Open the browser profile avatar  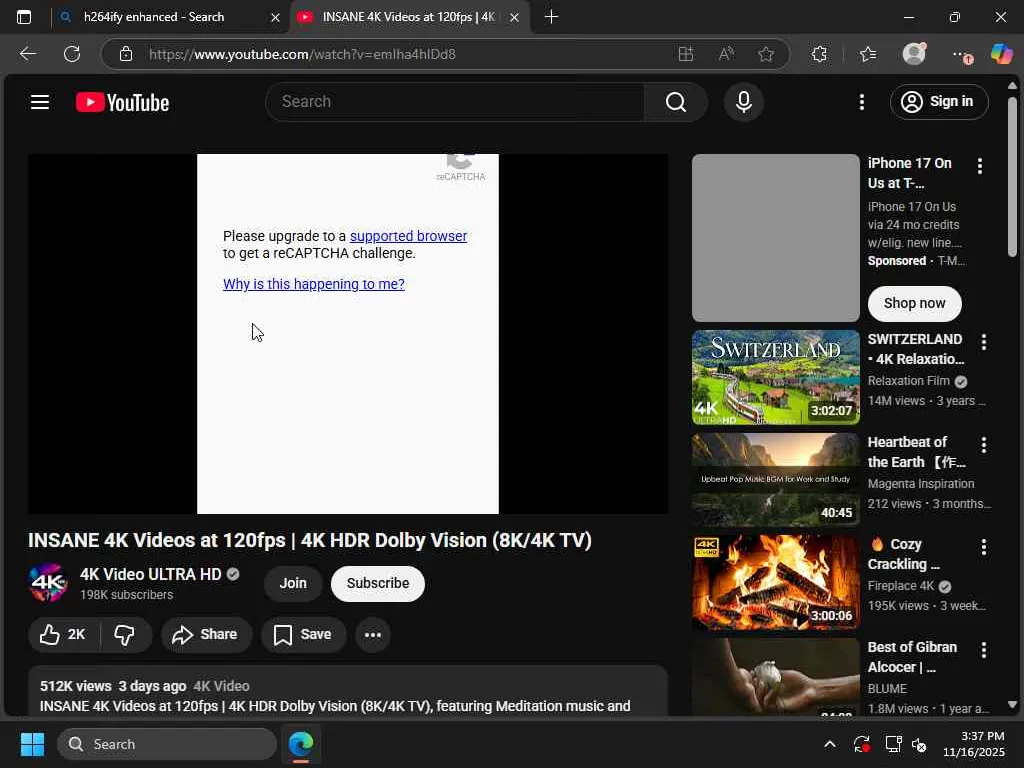click(914, 54)
